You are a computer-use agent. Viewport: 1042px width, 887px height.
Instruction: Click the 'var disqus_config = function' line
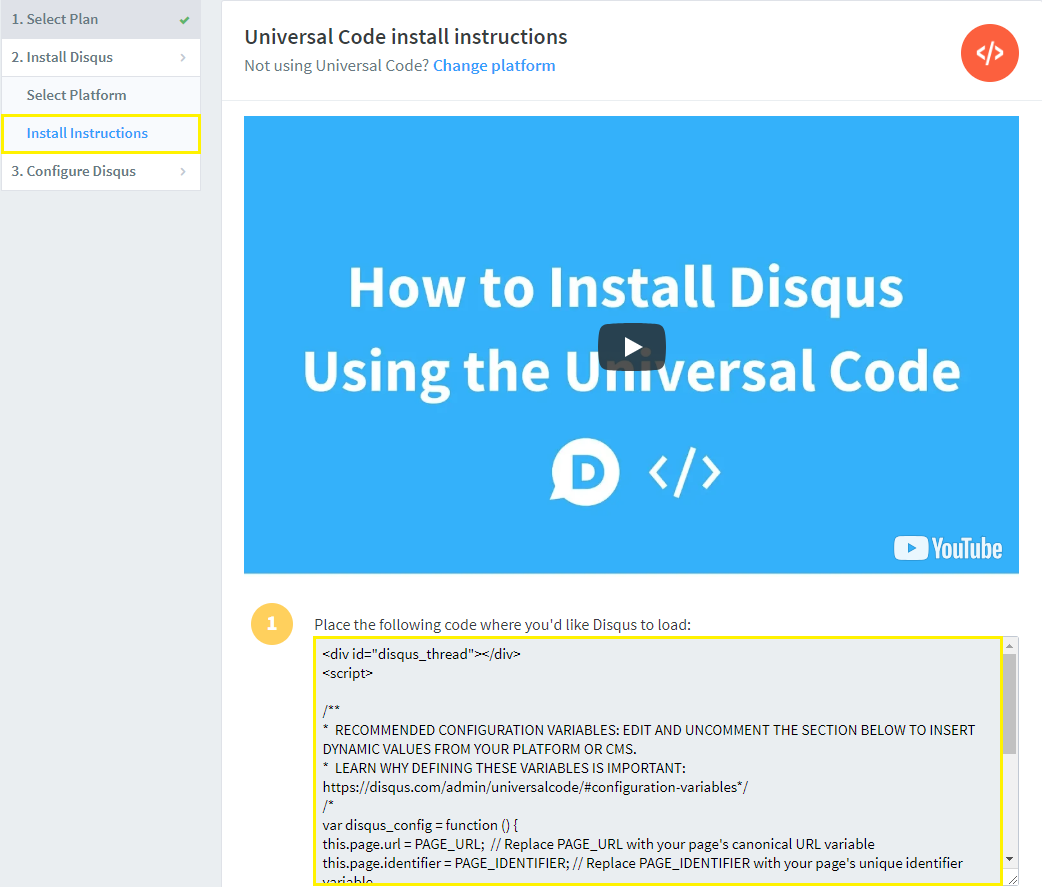click(x=420, y=825)
